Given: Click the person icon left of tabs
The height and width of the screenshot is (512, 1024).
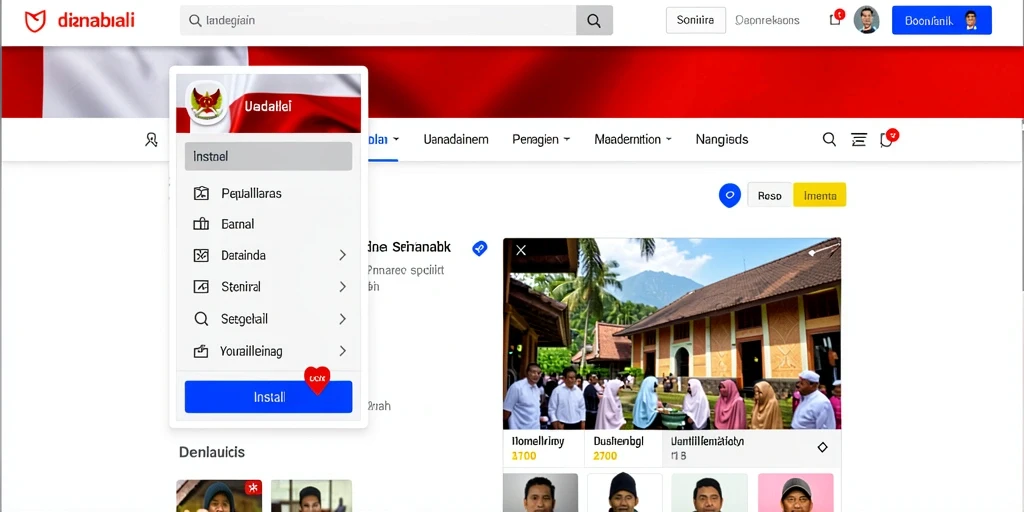Looking at the screenshot, I should point(151,139).
